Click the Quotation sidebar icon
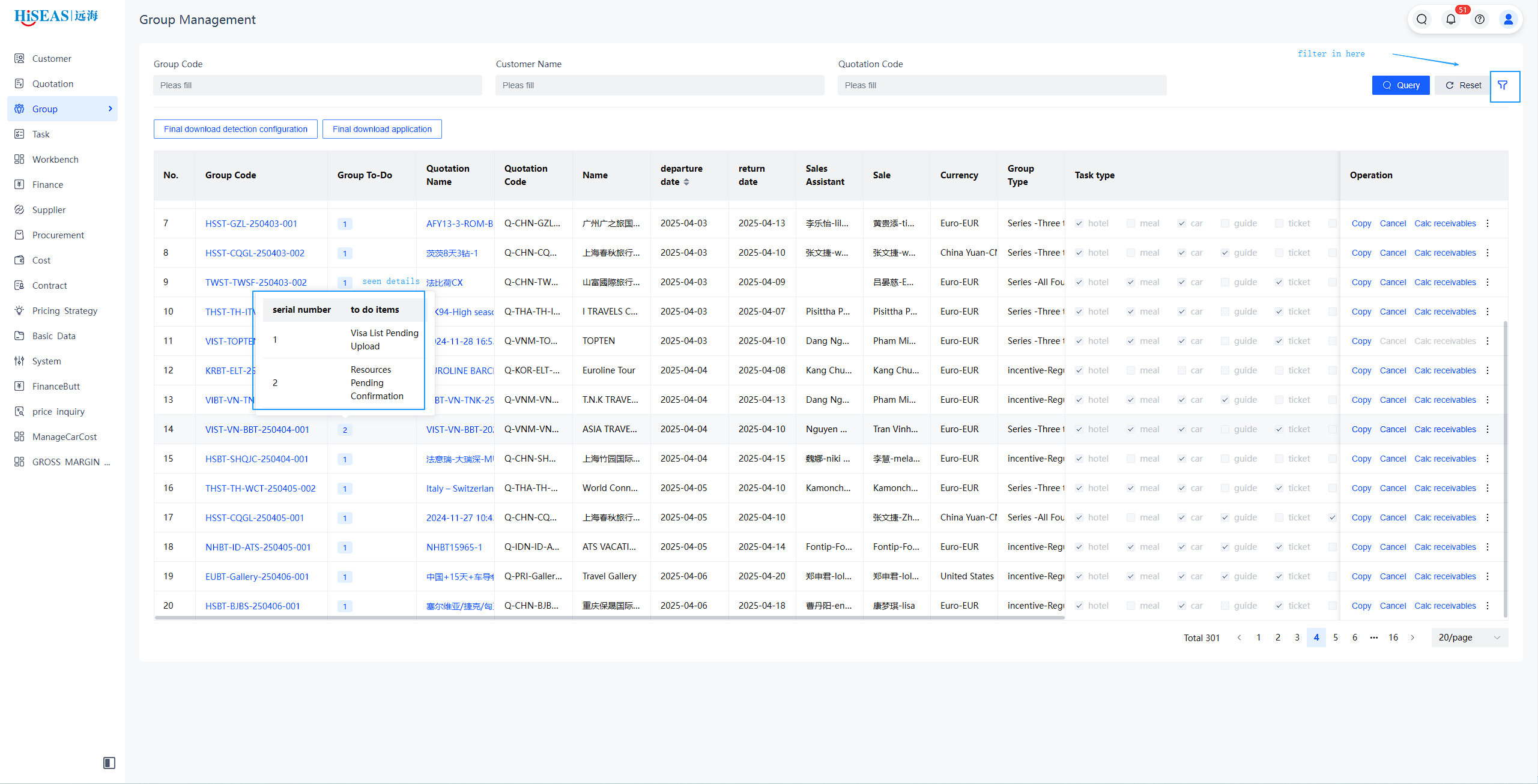The width and height of the screenshot is (1538, 784). point(19,83)
